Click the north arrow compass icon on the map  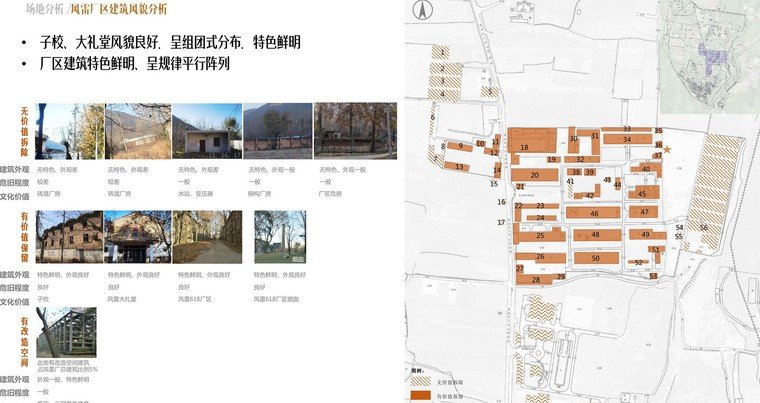coord(423,10)
